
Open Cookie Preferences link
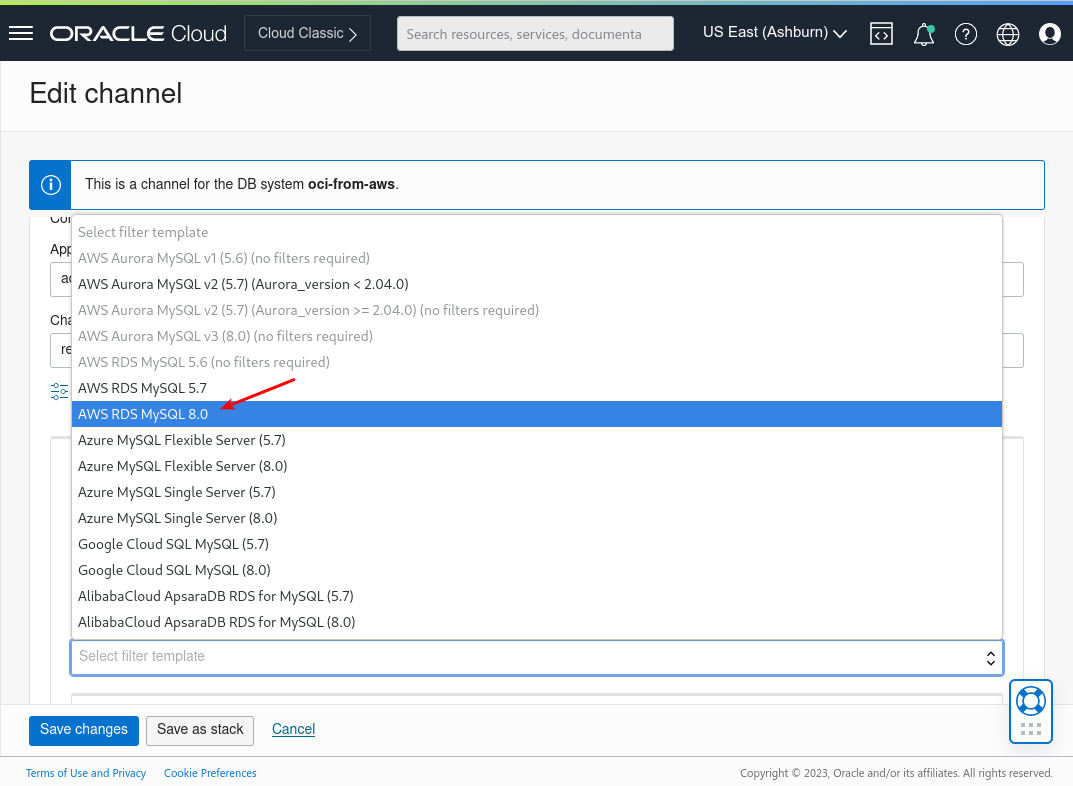(x=210, y=773)
